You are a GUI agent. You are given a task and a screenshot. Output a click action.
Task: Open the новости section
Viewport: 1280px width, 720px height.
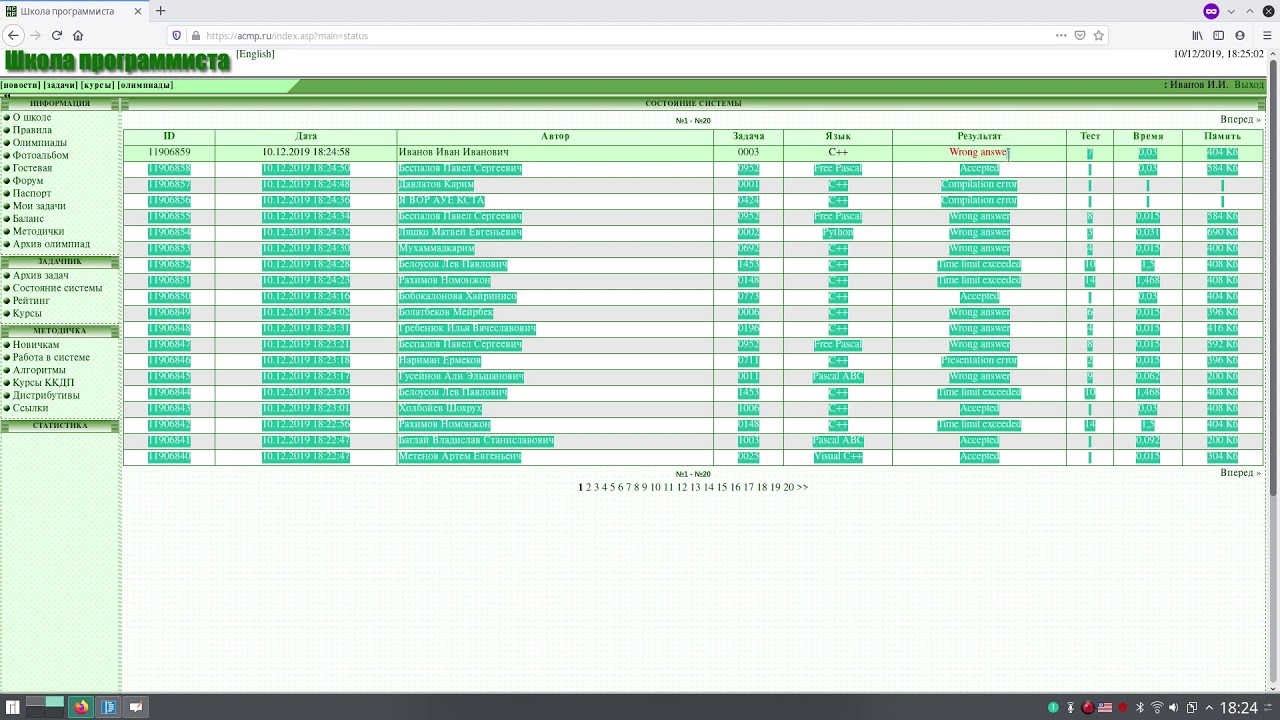pyautogui.click(x=21, y=85)
